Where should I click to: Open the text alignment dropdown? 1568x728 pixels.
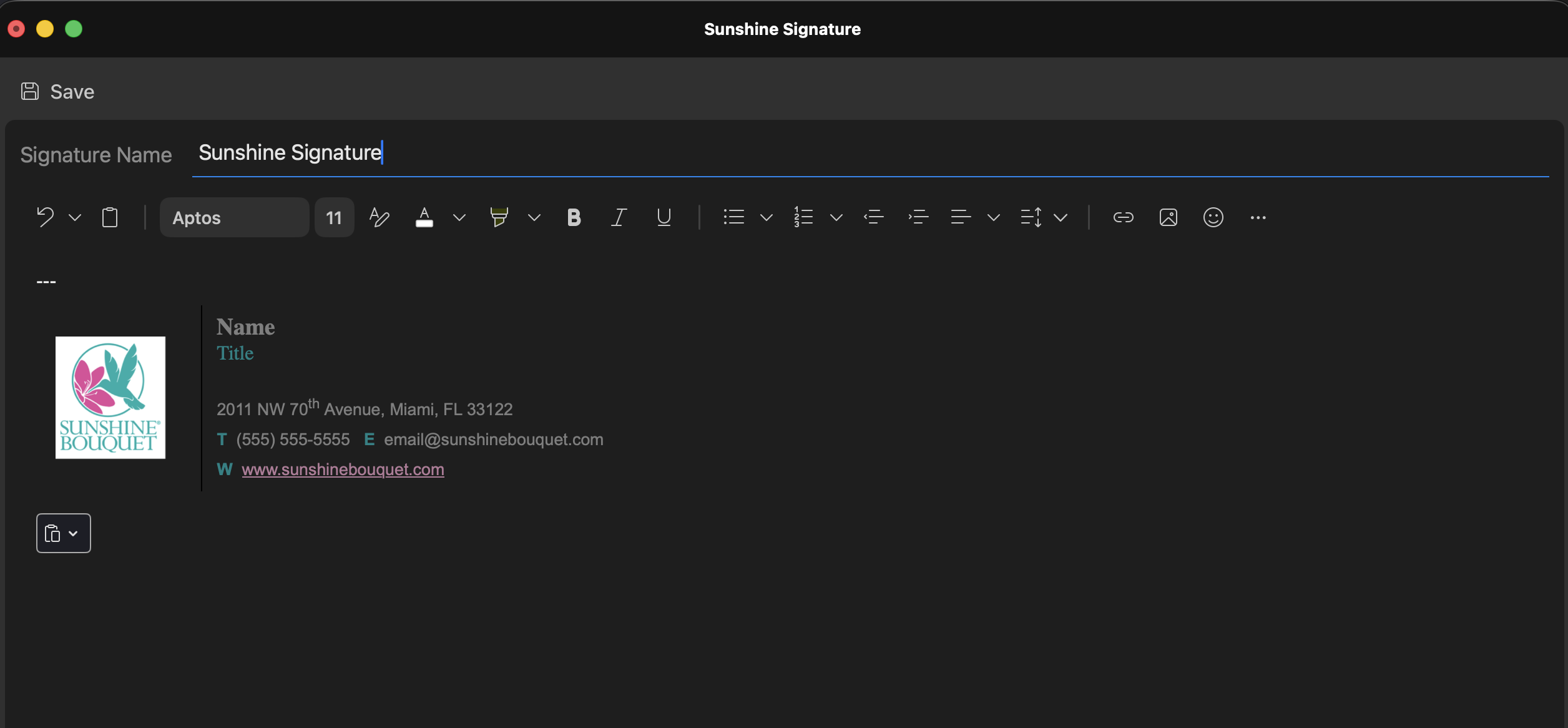[992, 217]
